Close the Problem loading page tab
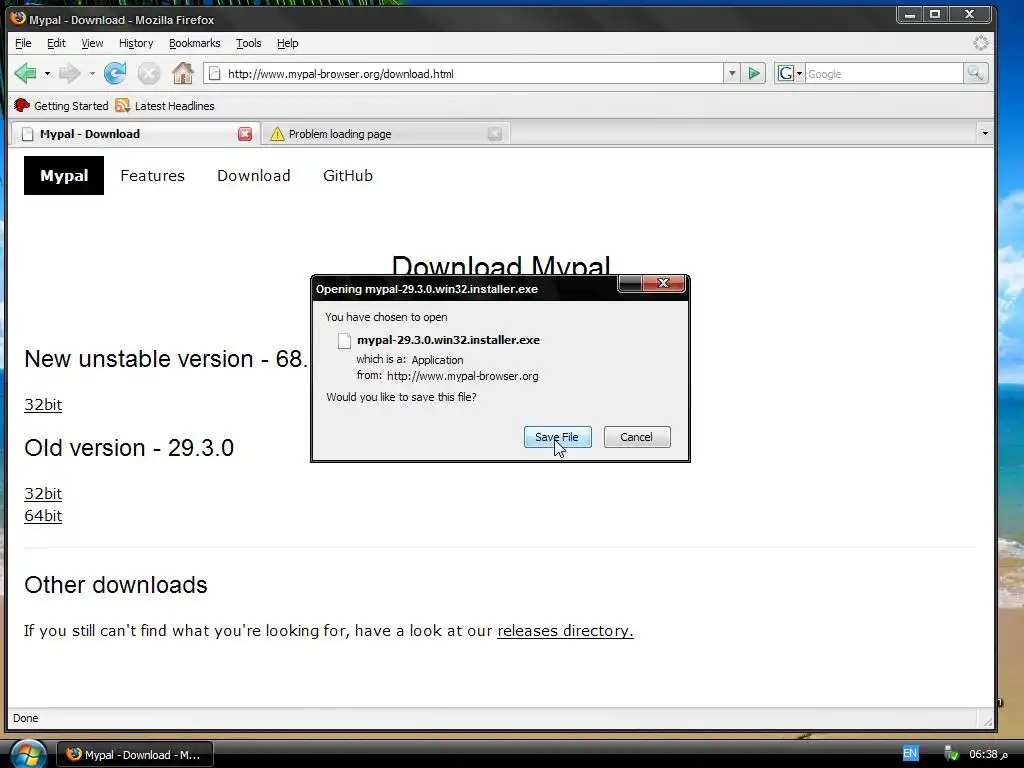 point(495,134)
